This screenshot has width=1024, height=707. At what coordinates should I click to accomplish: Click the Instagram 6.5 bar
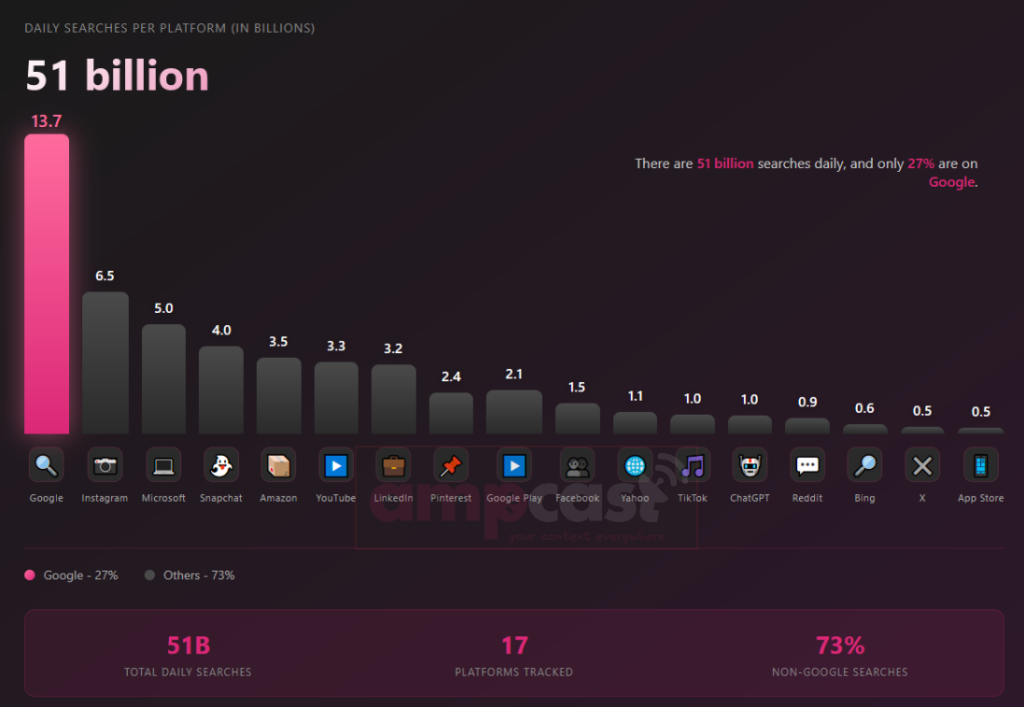(x=105, y=363)
